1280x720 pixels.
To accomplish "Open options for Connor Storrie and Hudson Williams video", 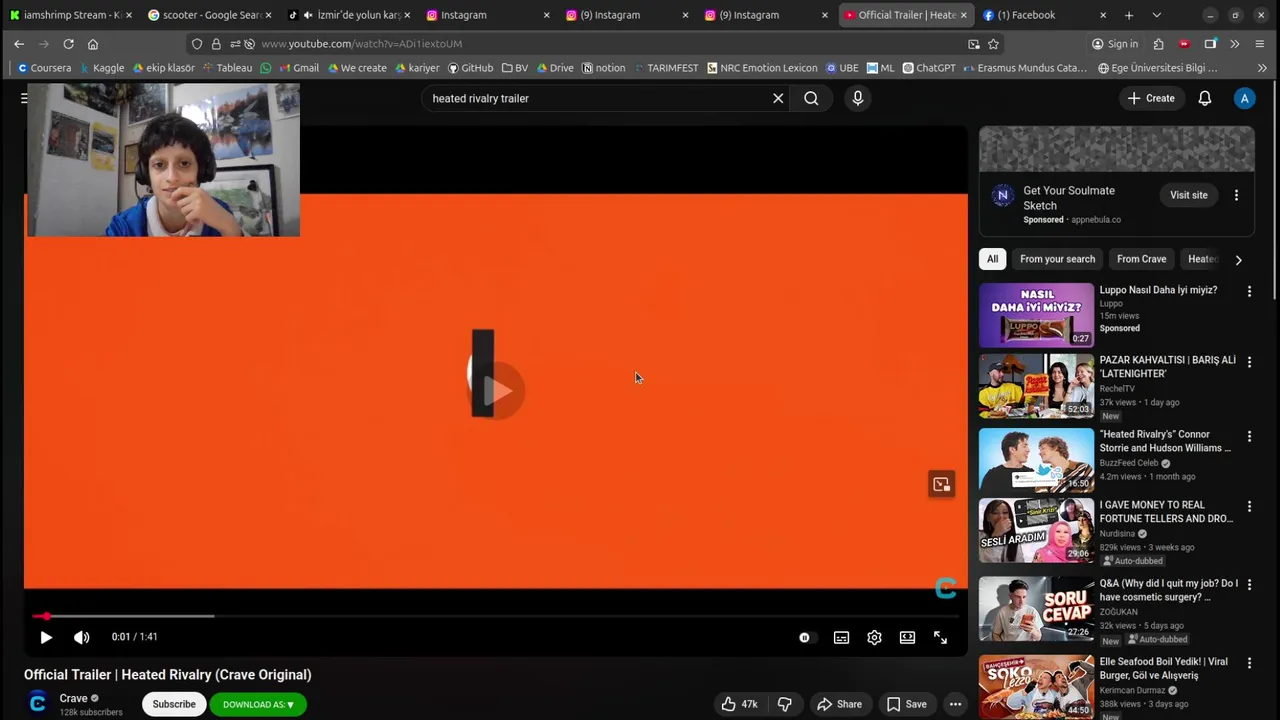I will tap(1249, 437).
